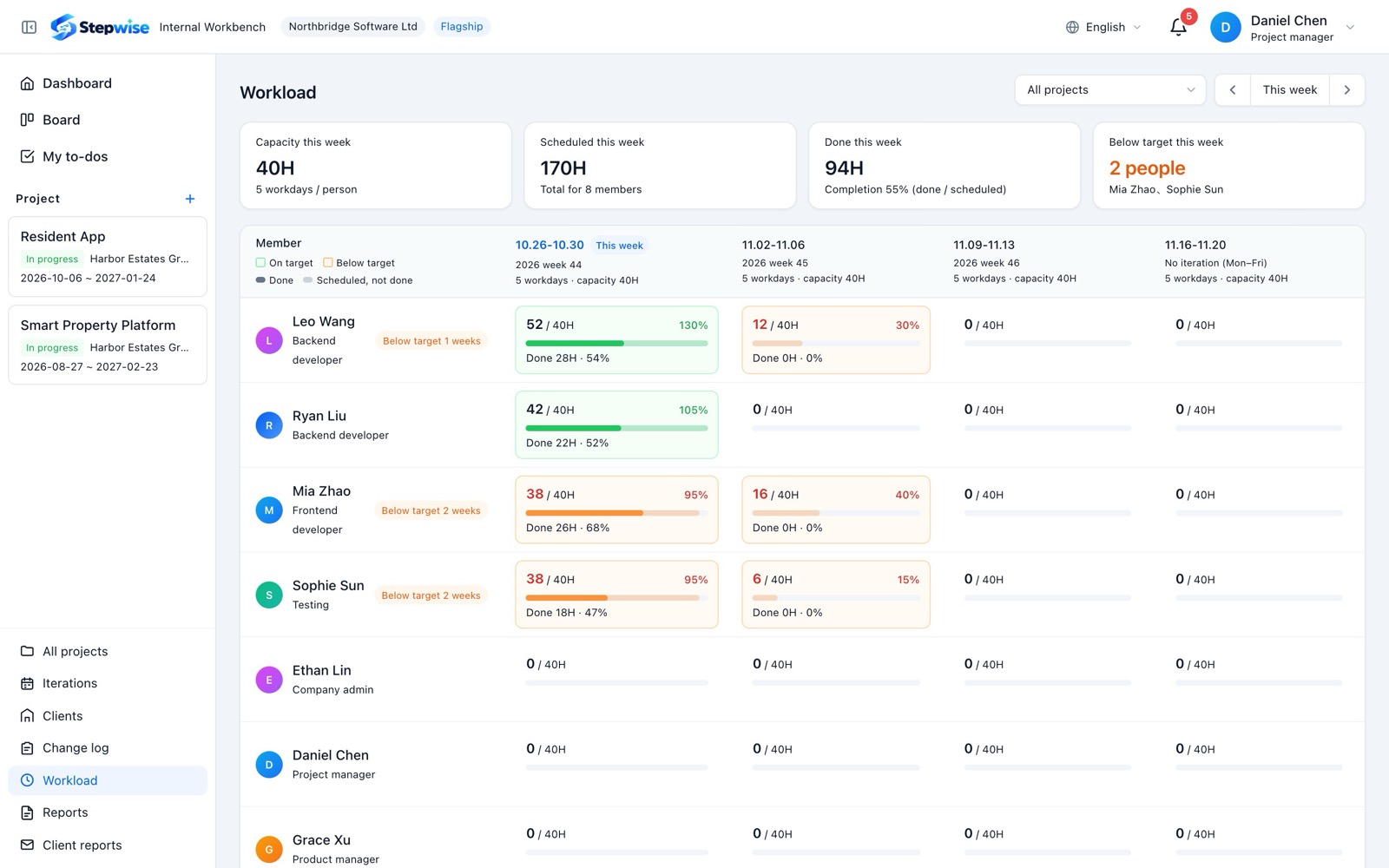Click the My to-dos checkbox icon
Image resolution: width=1389 pixels, height=868 pixels.
[27, 156]
